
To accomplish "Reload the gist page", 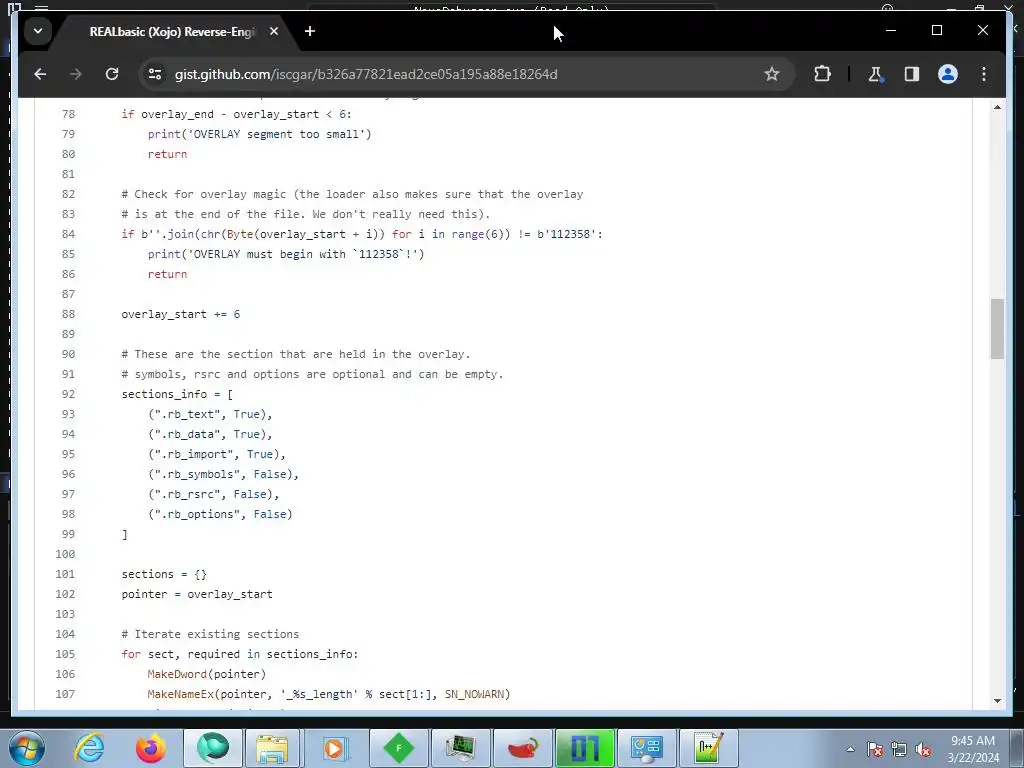I will click(112, 74).
